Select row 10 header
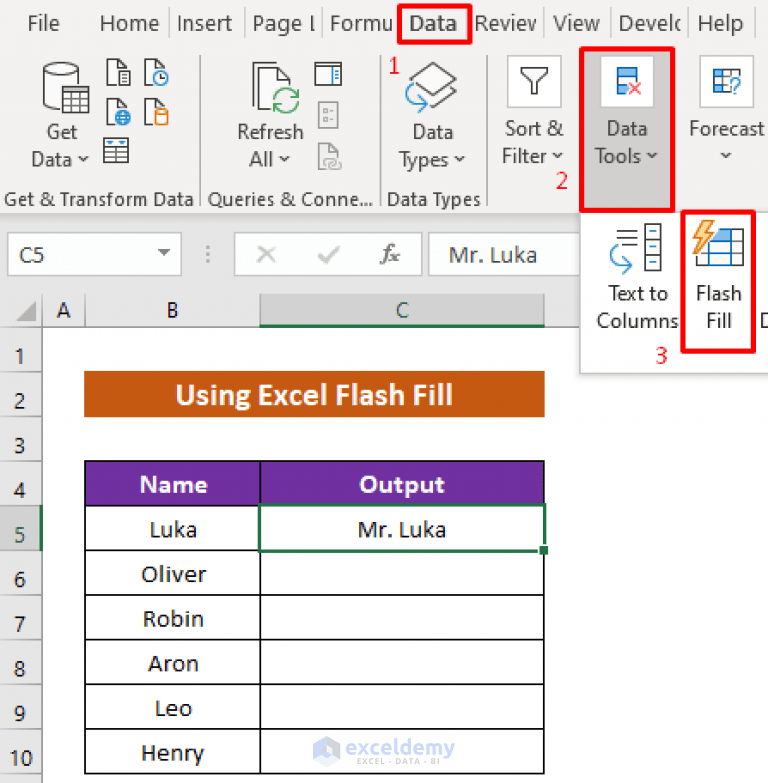The width and height of the screenshot is (768, 783). (x=20, y=752)
